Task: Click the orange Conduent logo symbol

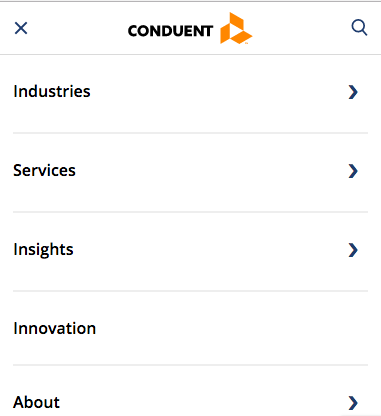Action: pos(236,28)
